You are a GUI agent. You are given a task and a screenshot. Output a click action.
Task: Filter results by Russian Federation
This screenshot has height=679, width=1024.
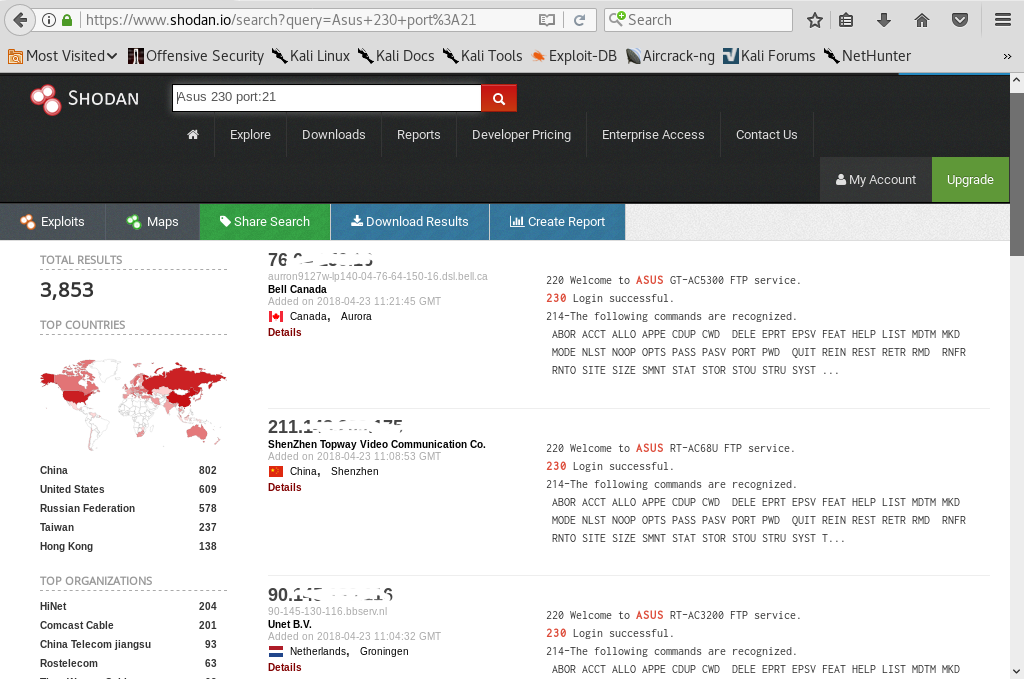pos(88,508)
